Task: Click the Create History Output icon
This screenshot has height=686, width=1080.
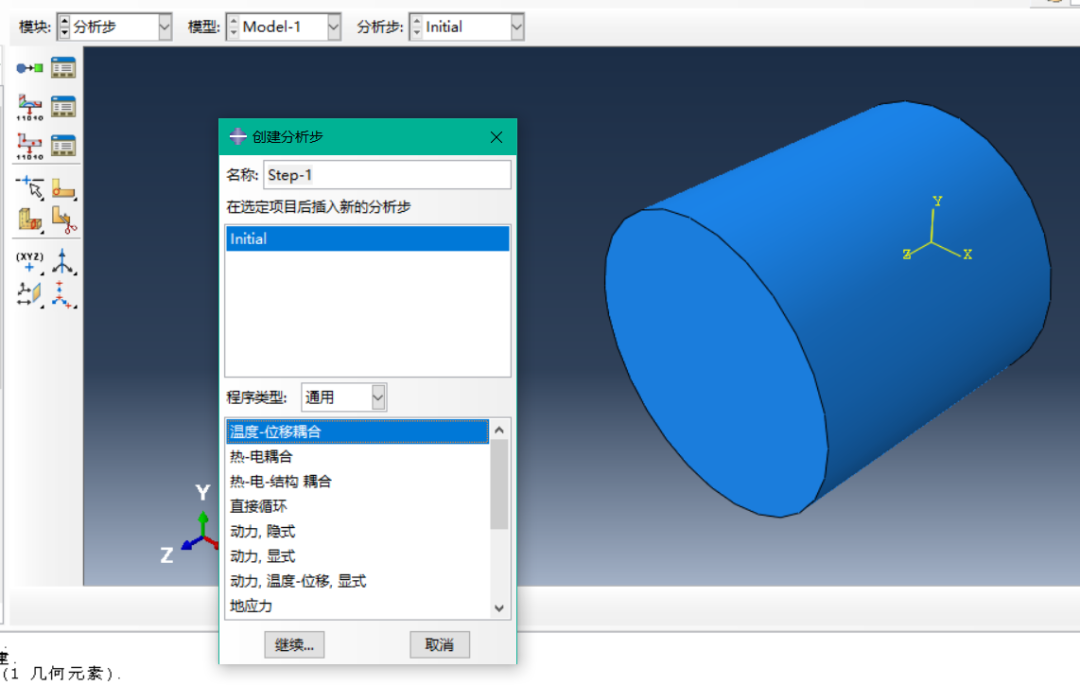Action: click(30, 146)
